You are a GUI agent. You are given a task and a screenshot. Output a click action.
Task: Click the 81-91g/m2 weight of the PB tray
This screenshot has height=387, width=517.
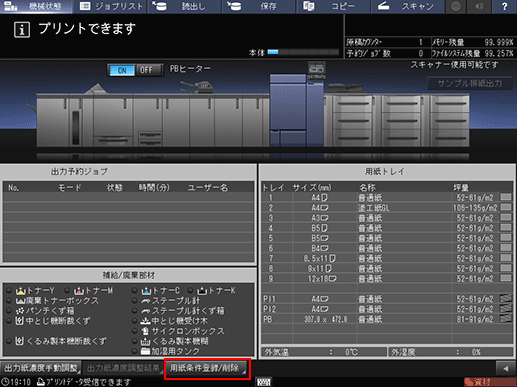(475, 319)
